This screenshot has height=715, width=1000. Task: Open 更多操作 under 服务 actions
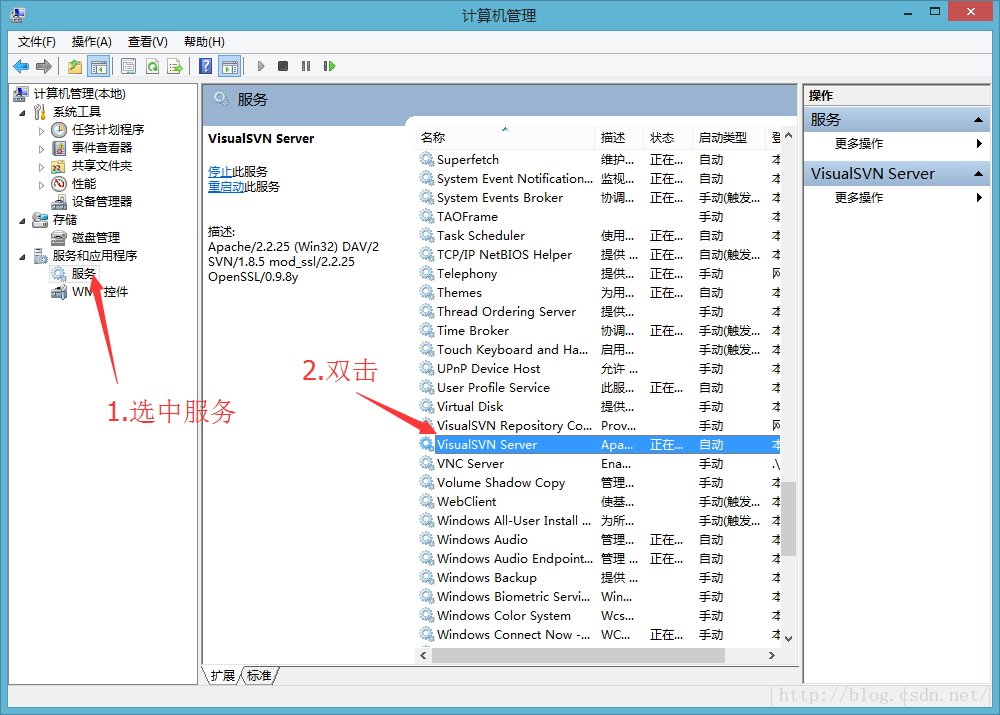click(x=858, y=144)
